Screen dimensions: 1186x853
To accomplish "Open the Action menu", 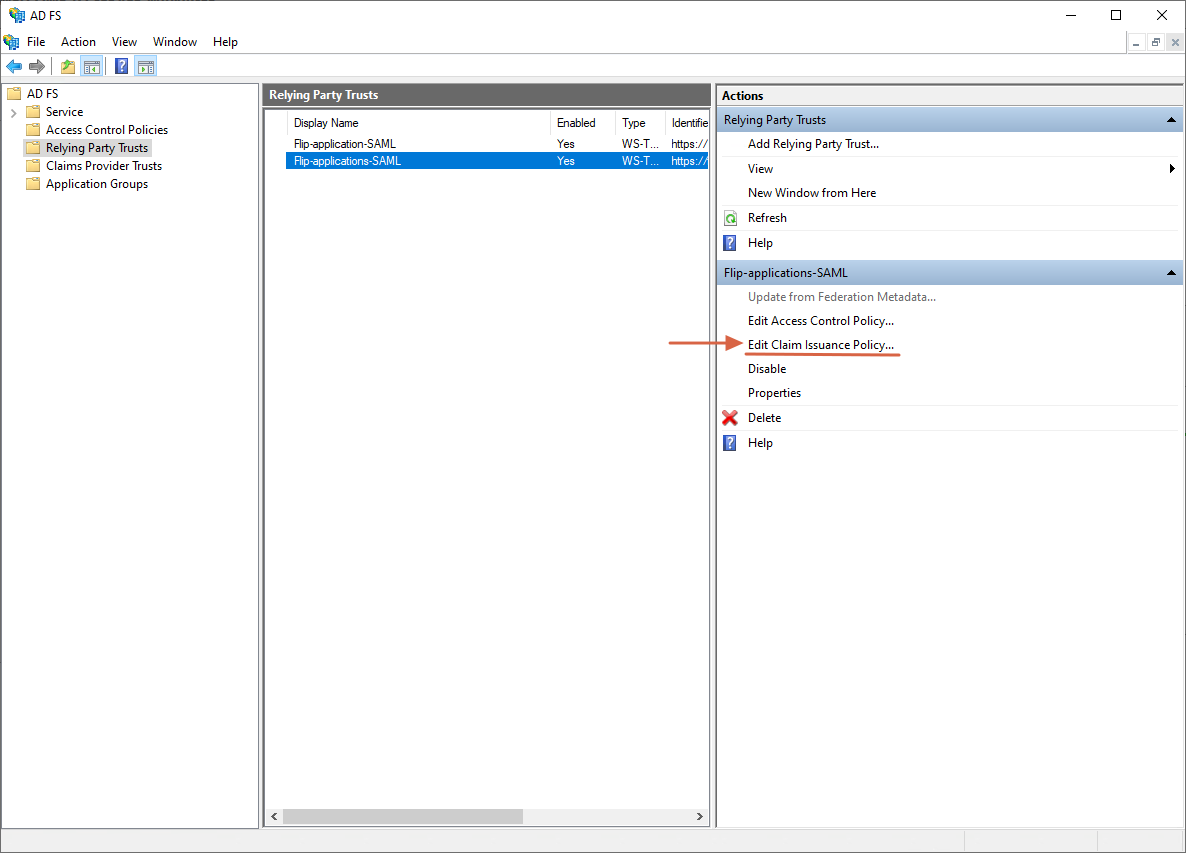I will click(x=79, y=42).
